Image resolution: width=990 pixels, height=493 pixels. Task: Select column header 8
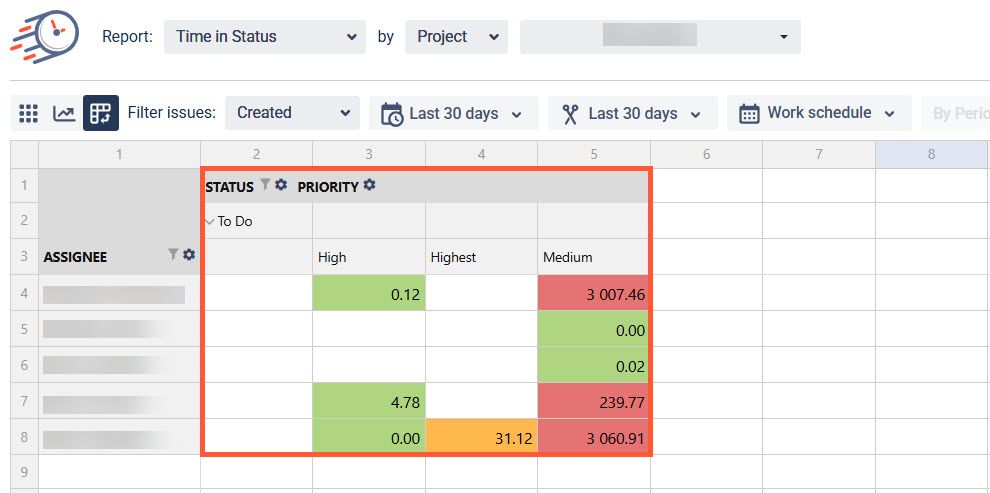(x=931, y=154)
